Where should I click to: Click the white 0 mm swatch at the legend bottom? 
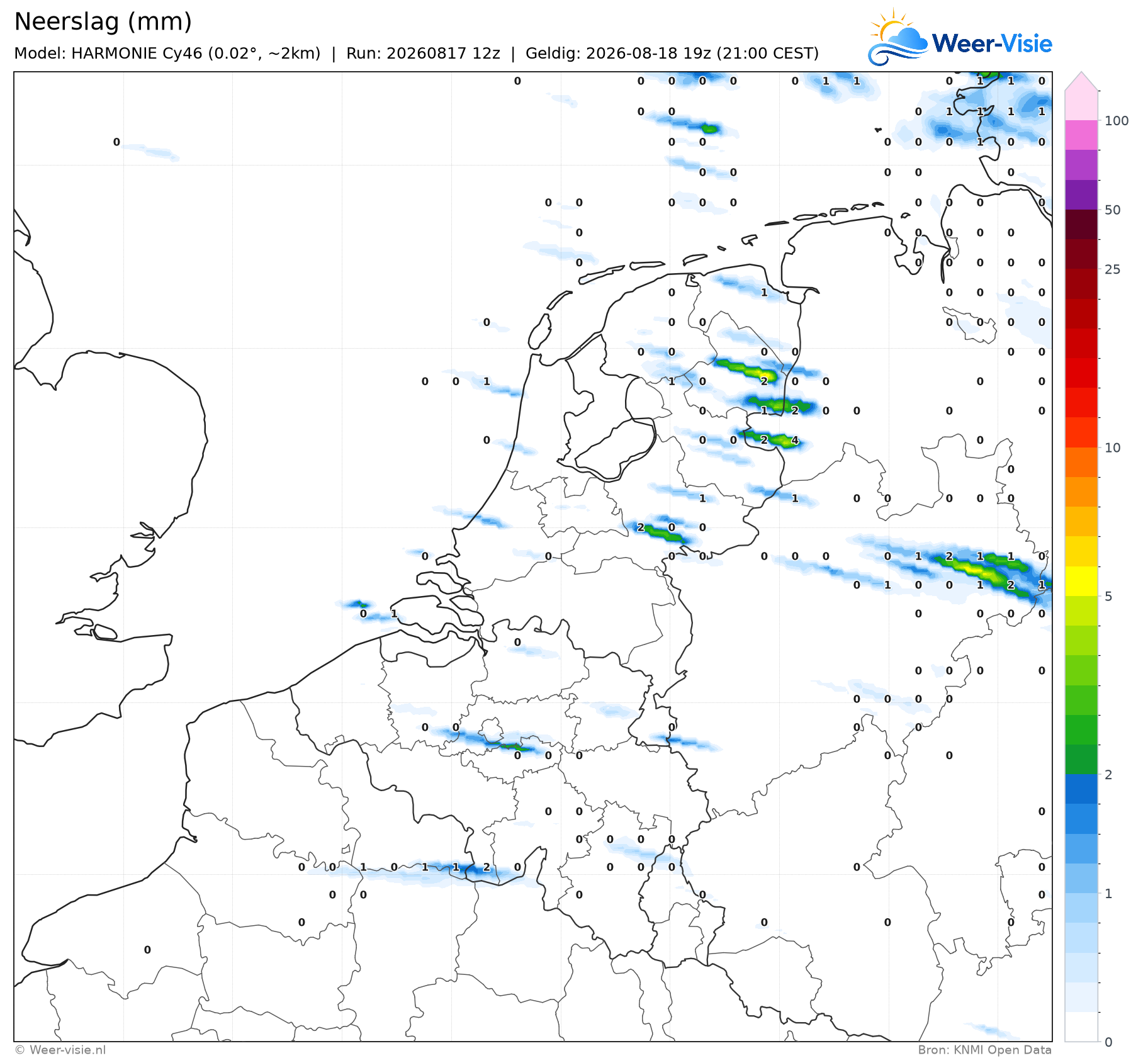1081,1027
